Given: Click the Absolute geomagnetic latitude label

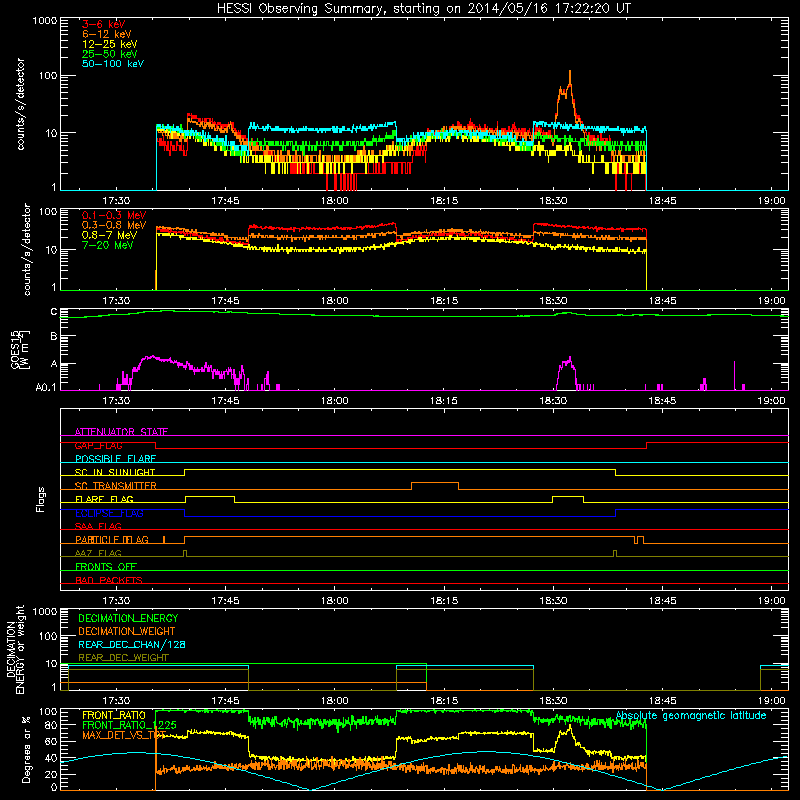Looking at the screenshot, I should coord(691,716).
